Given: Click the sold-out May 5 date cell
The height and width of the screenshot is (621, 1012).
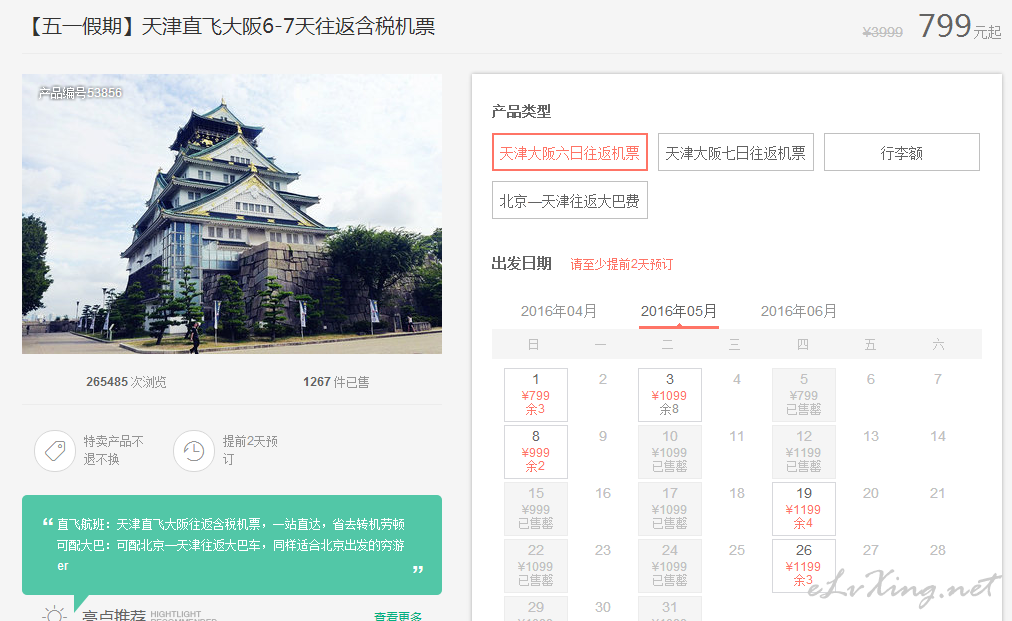Looking at the screenshot, I should (804, 394).
